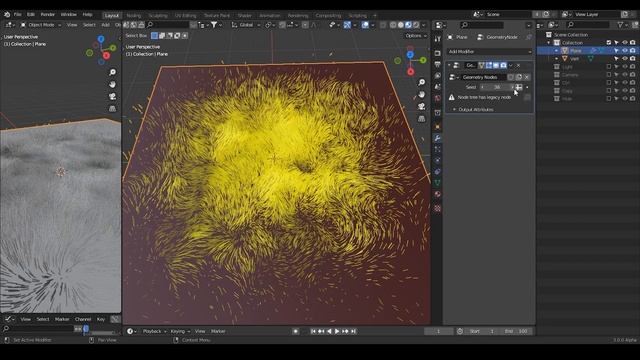This screenshot has height=360, width=640.
Task: Switch orthographic/perspective grid icon in right viewport
Action: [x=422, y=118]
